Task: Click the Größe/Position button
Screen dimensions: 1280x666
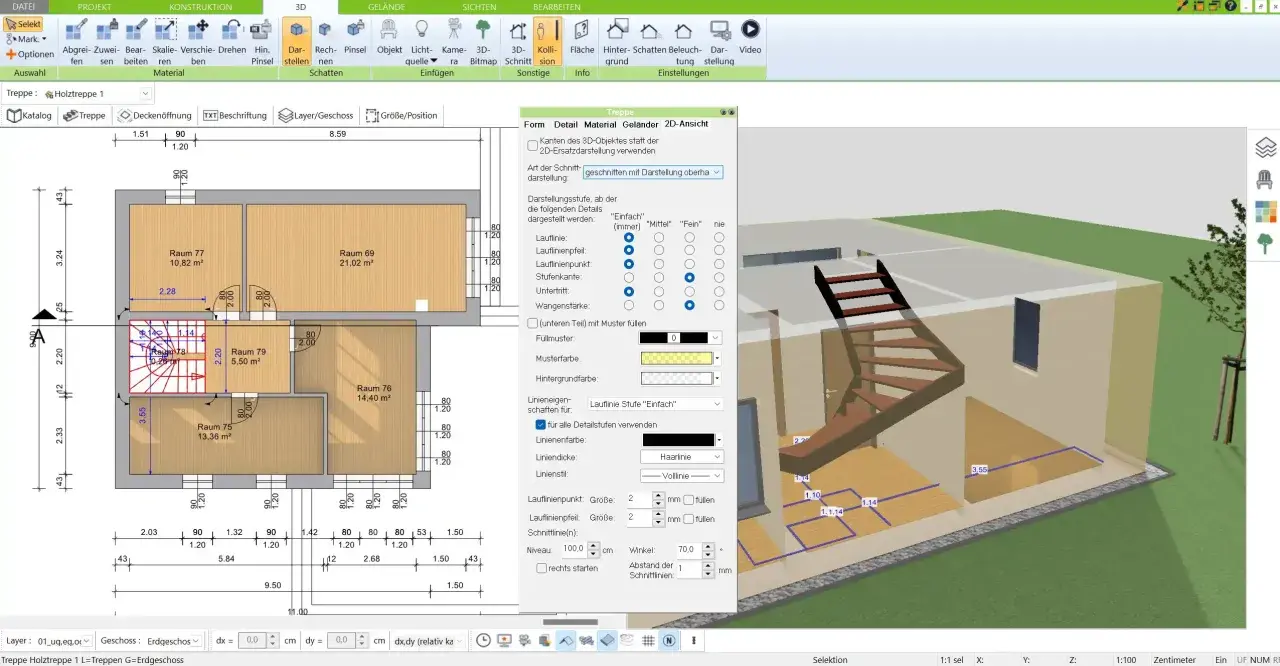Action: (401, 115)
